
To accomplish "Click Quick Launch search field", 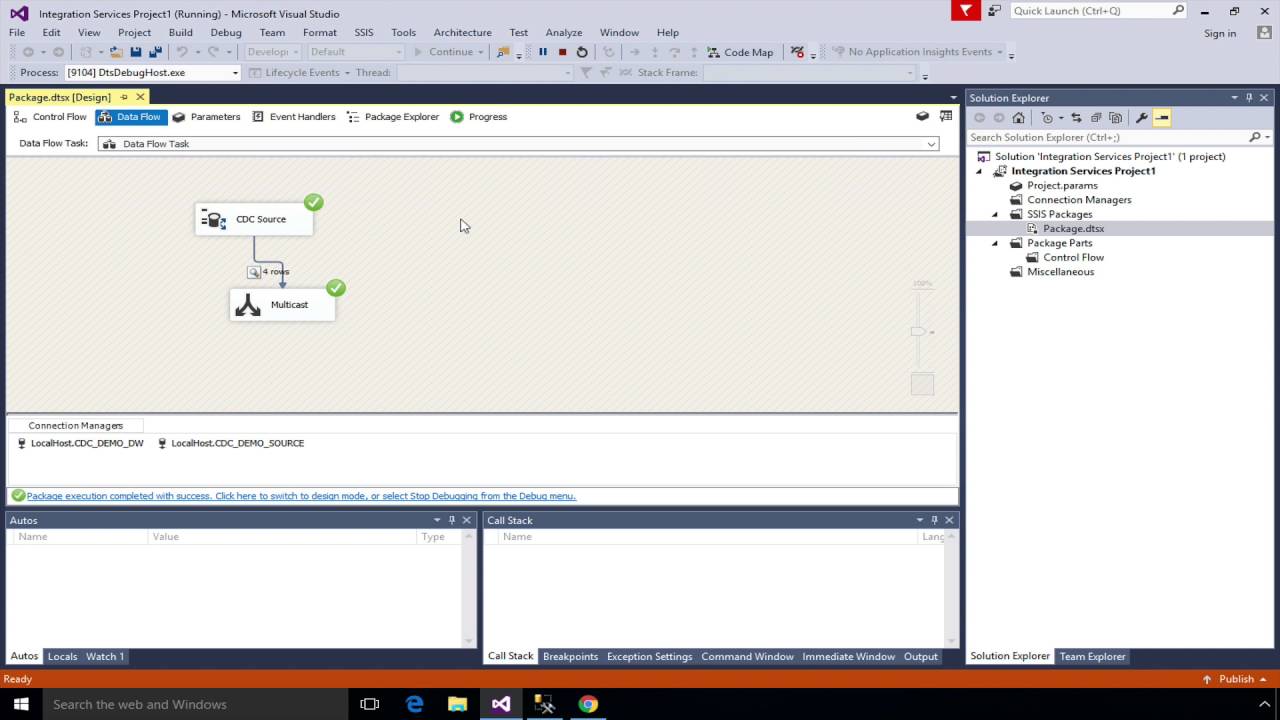I will 1098,11.
